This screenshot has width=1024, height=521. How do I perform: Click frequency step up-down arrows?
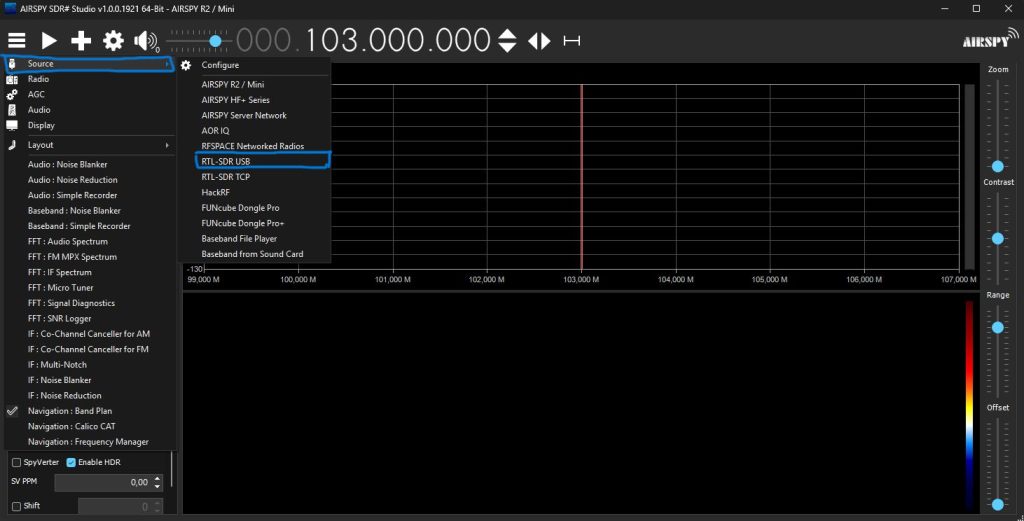tap(507, 40)
